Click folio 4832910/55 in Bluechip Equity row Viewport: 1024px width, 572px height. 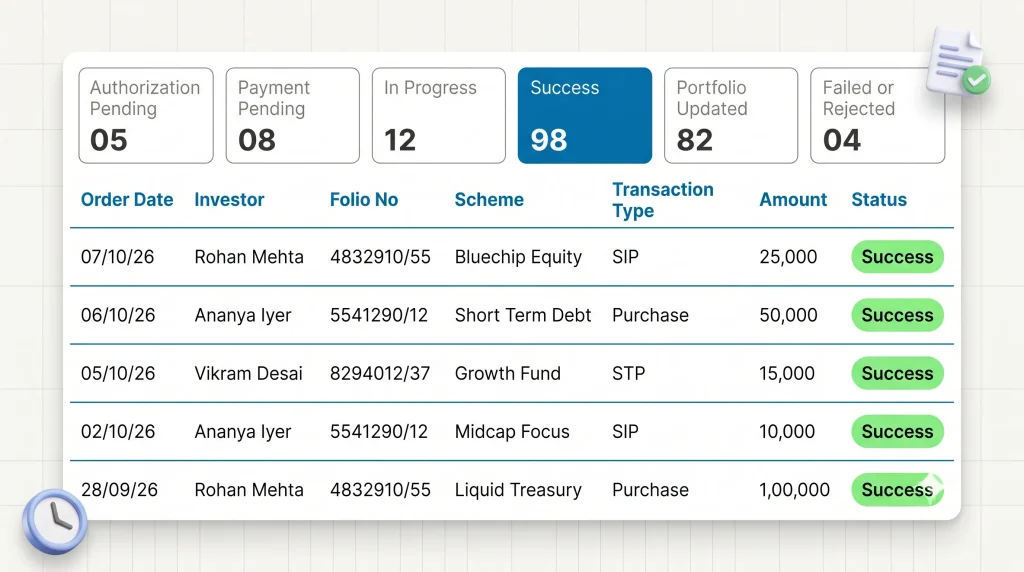pyautogui.click(x=380, y=257)
